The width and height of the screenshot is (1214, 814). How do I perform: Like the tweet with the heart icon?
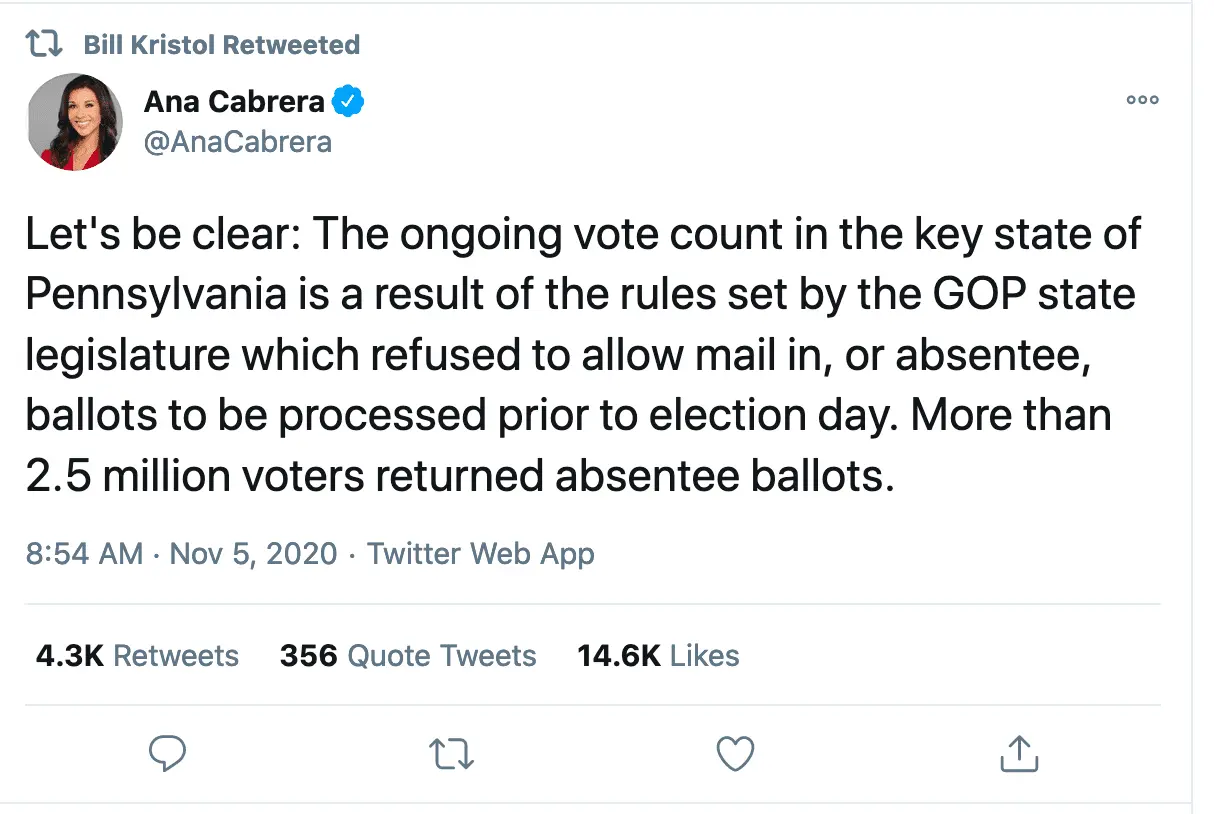click(736, 753)
